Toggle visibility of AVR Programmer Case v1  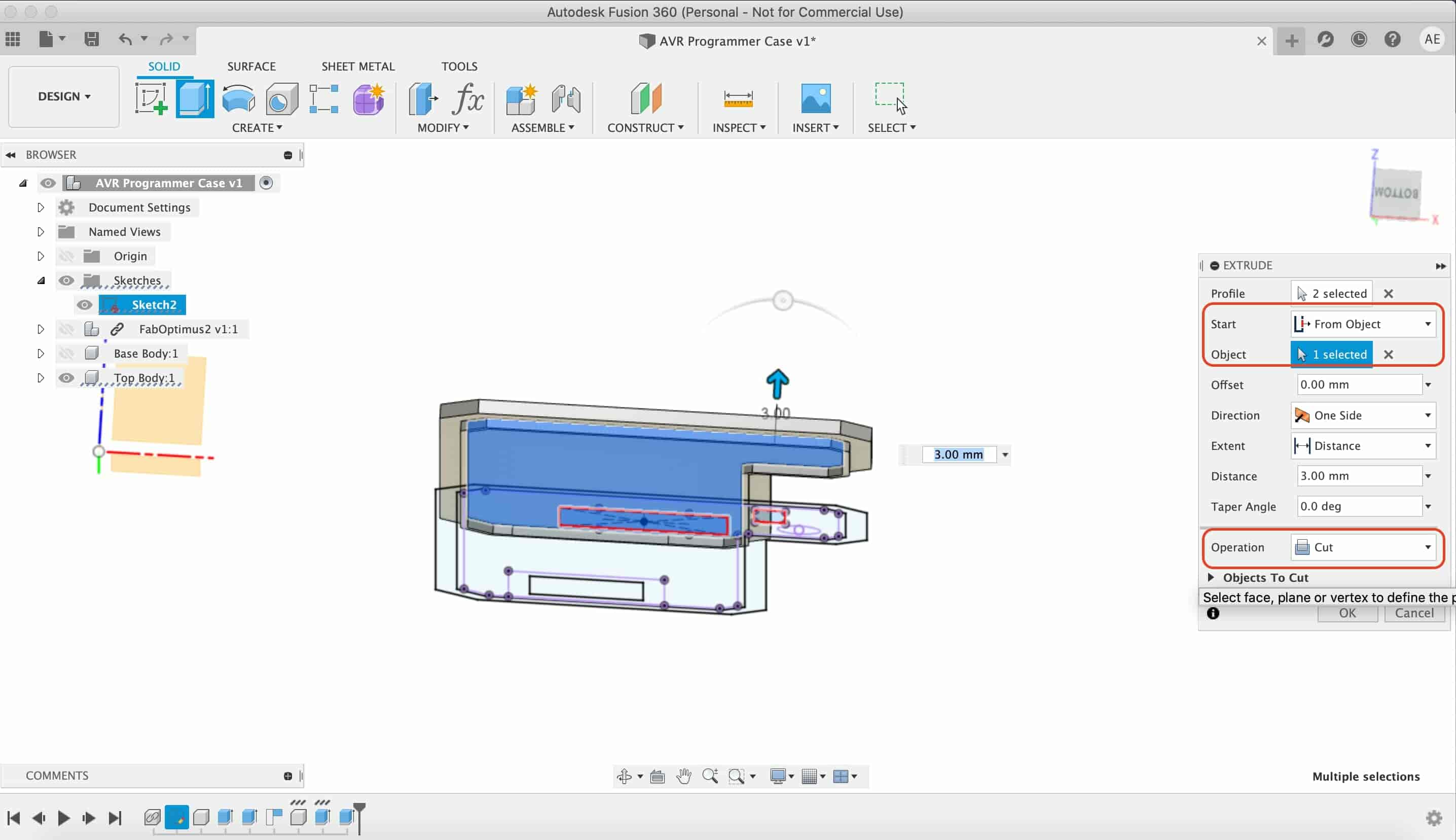48,183
